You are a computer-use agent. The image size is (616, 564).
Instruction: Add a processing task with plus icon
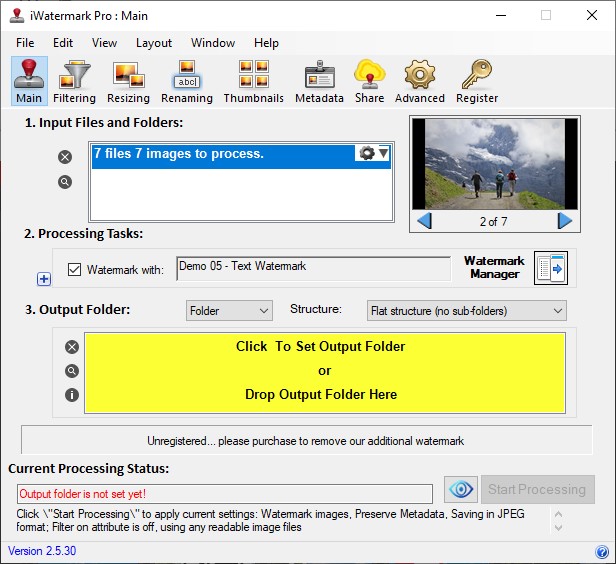[x=44, y=279]
